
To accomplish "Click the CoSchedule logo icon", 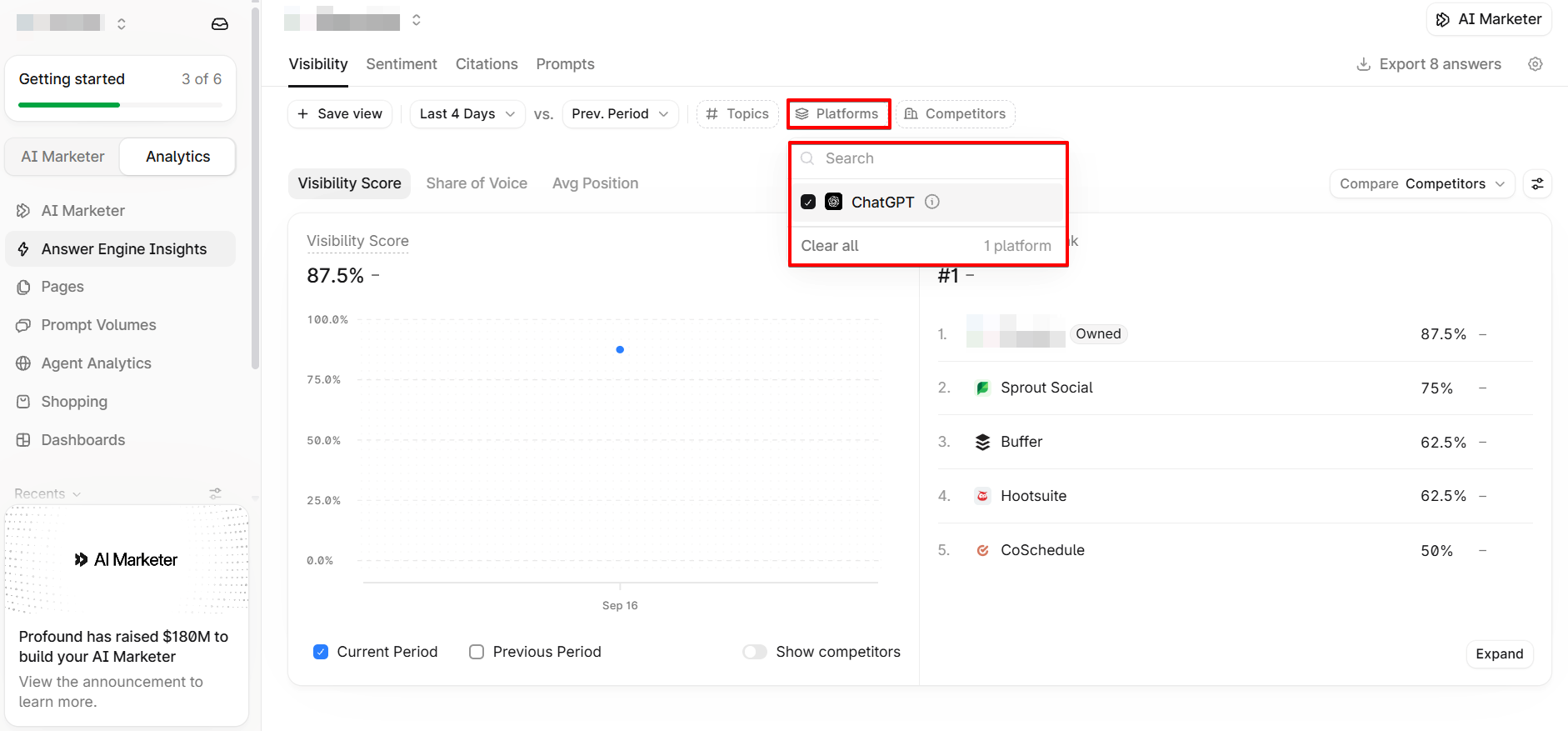I will 982,550.
